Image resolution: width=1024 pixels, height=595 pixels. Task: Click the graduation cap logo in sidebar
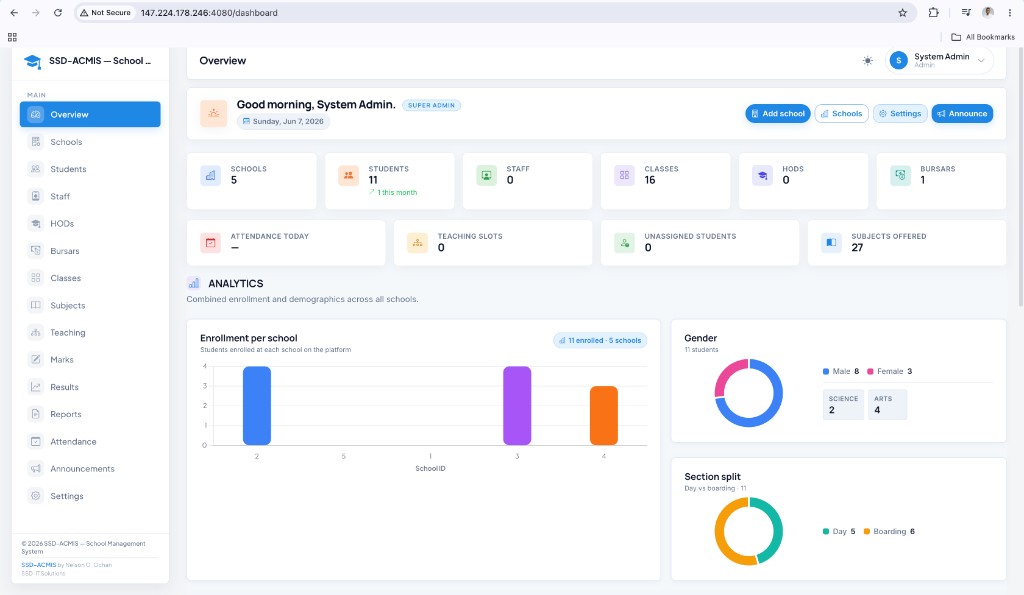[x=32, y=61]
